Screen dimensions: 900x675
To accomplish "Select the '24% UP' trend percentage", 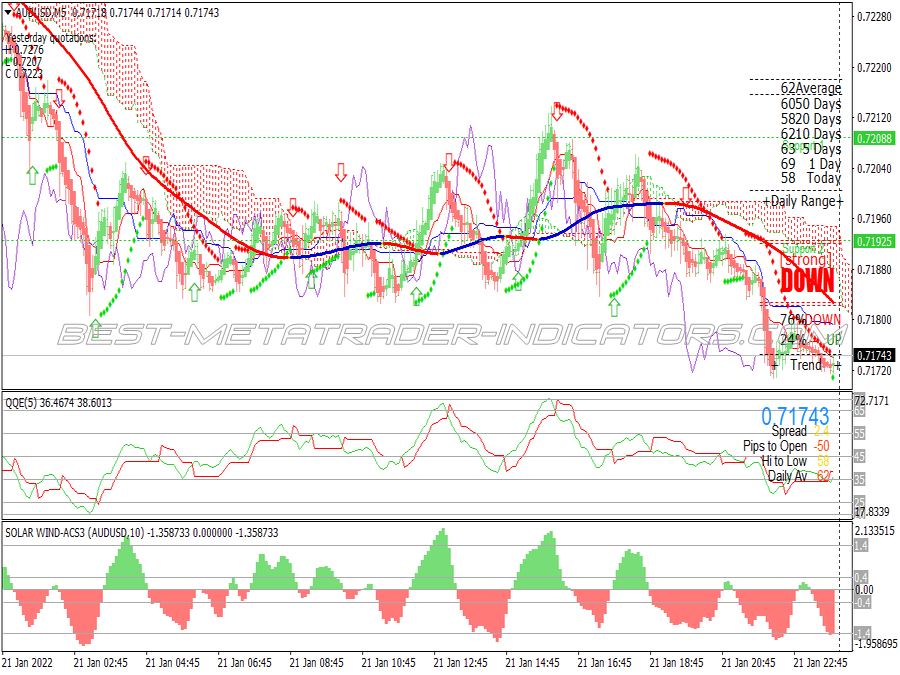I will [810, 339].
